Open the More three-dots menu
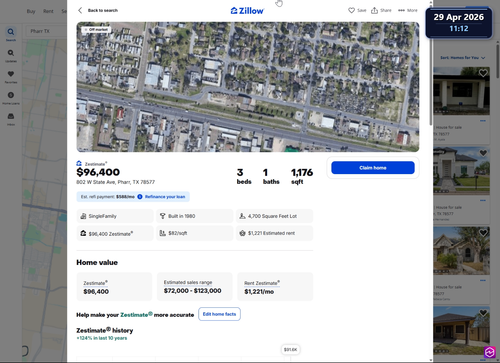Viewport: 500px width, 363px height. (401, 10)
